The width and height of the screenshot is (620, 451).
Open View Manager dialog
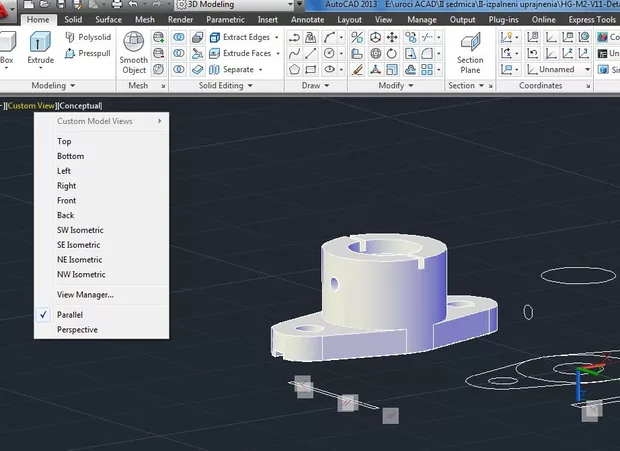85,294
